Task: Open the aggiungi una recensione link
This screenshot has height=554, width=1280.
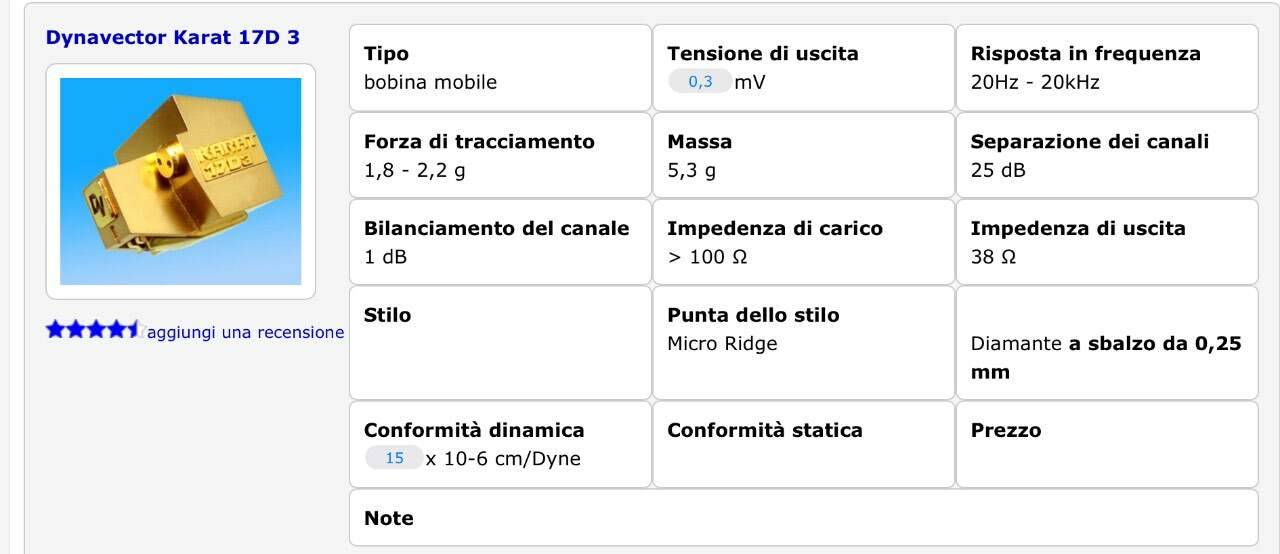Action: tap(245, 332)
